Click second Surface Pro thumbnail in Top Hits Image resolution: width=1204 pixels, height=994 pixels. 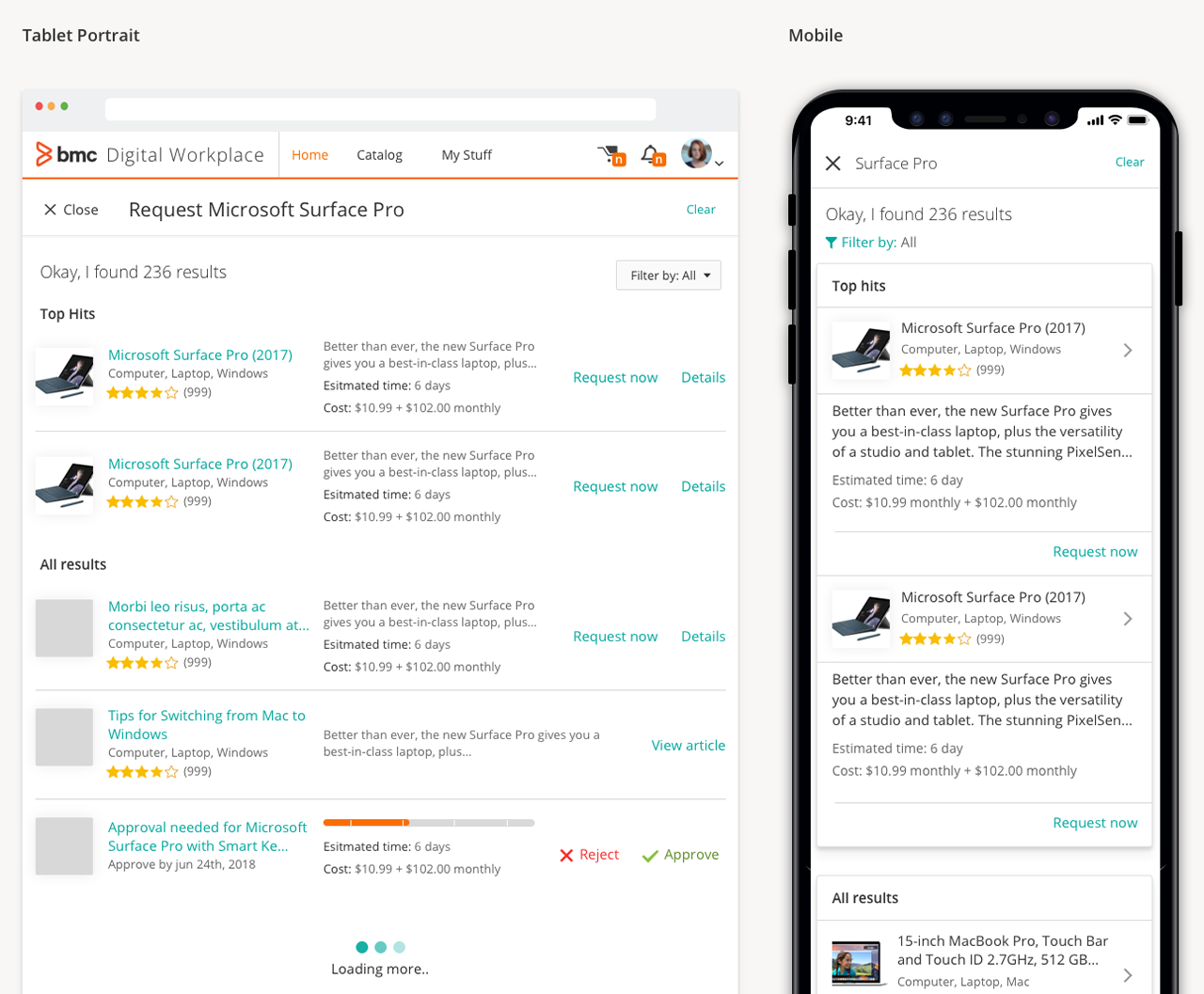64,485
